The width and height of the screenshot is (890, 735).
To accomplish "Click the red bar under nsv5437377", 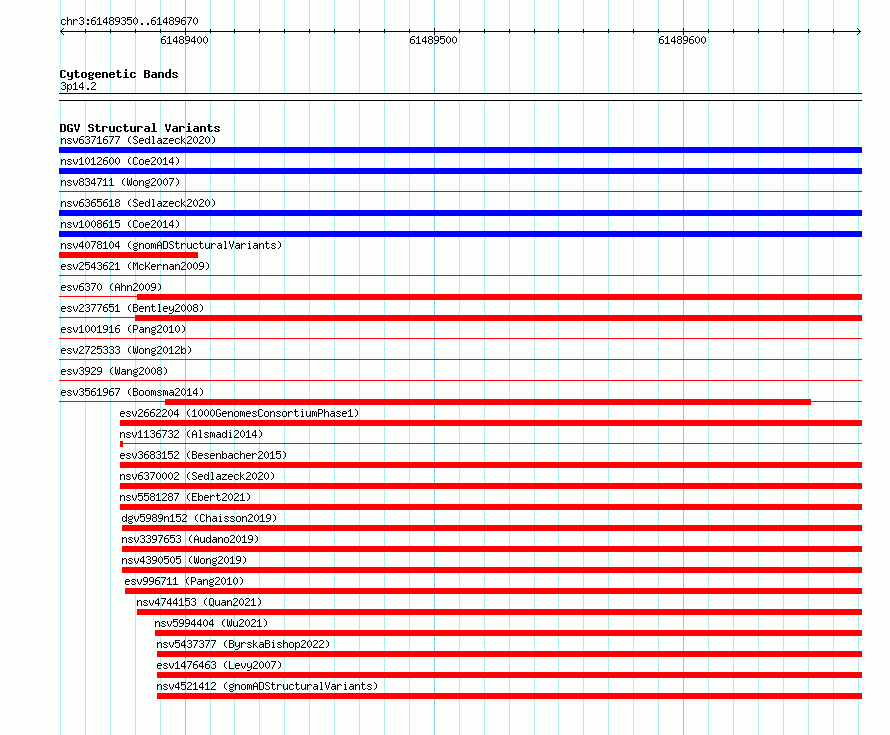I will click(x=510, y=654).
